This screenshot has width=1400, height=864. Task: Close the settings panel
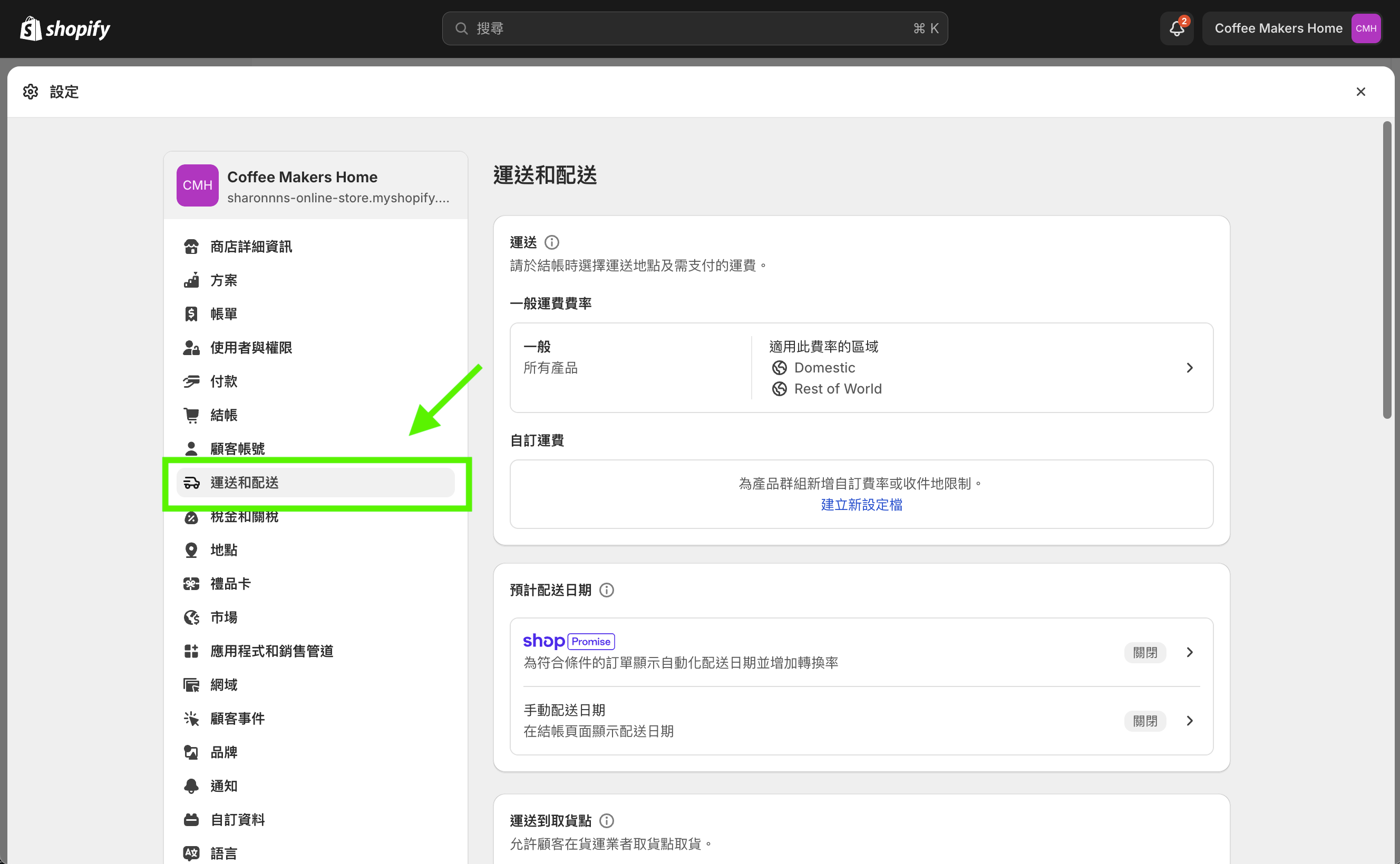[1360, 92]
